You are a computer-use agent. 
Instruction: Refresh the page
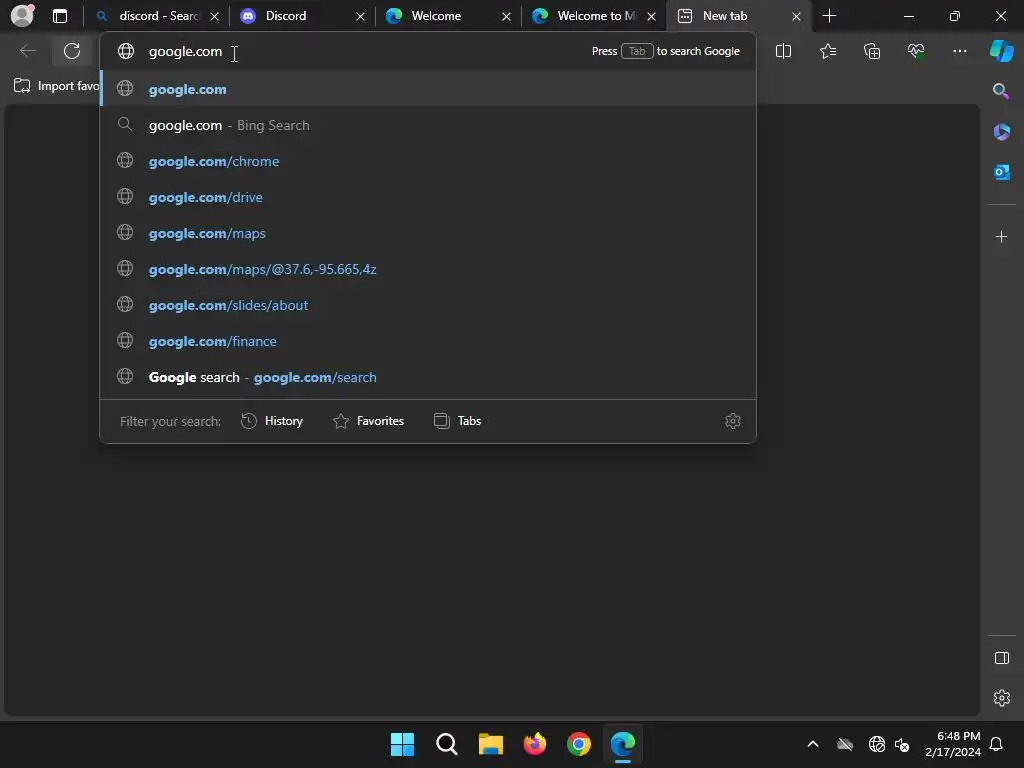[x=72, y=51]
